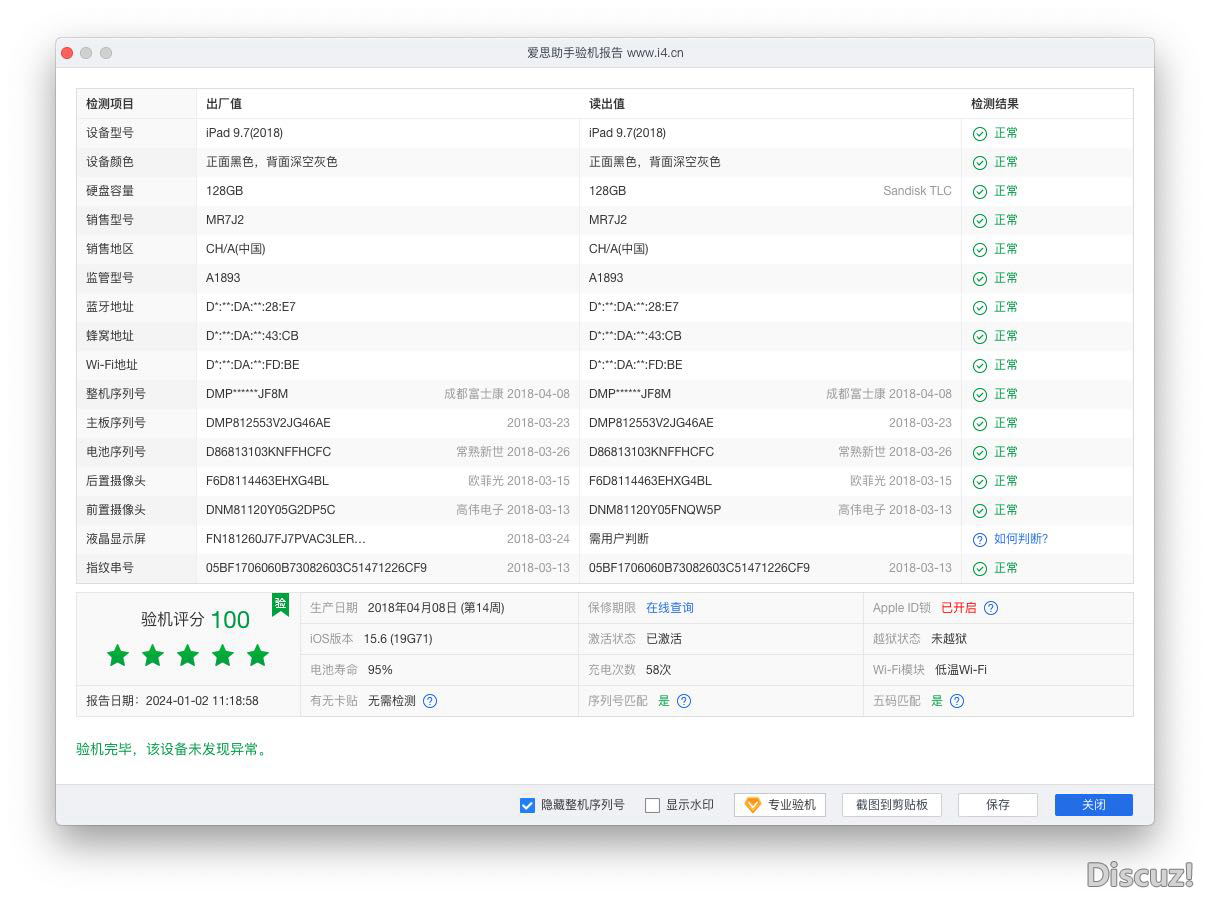Click the fifth green star under 验机评分

point(258,655)
